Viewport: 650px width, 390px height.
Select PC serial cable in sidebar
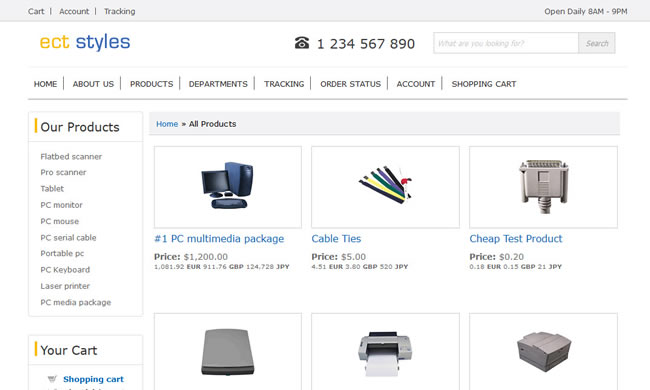[68, 237]
